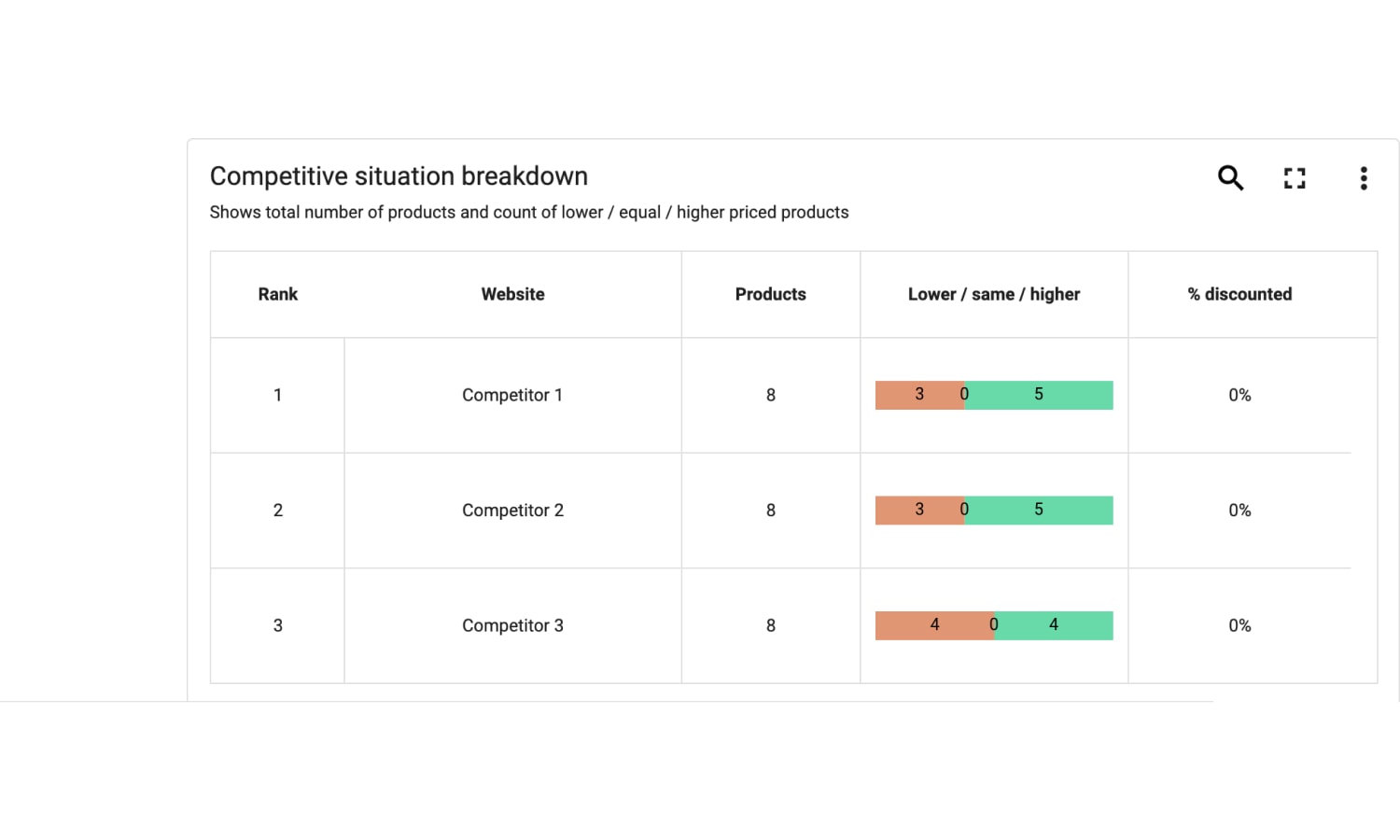Expand the widget to fullscreen
Image resolution: width=1400 pixels, height=840 pixels.
coord(1295,178)
